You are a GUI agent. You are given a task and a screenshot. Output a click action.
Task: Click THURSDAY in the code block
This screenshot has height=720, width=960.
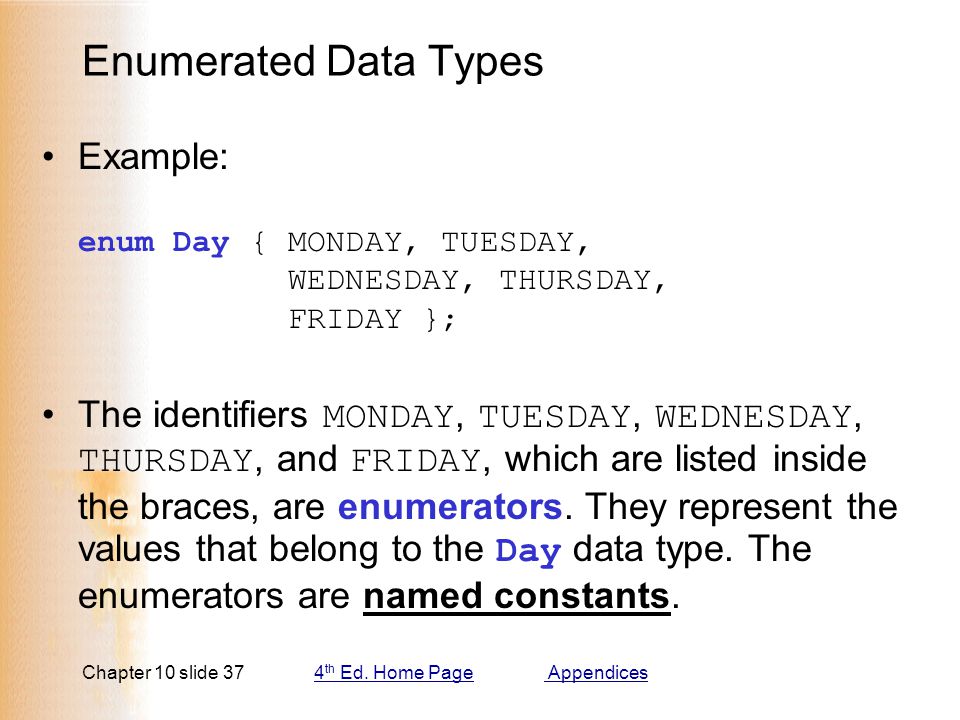[x=575, y=280]
